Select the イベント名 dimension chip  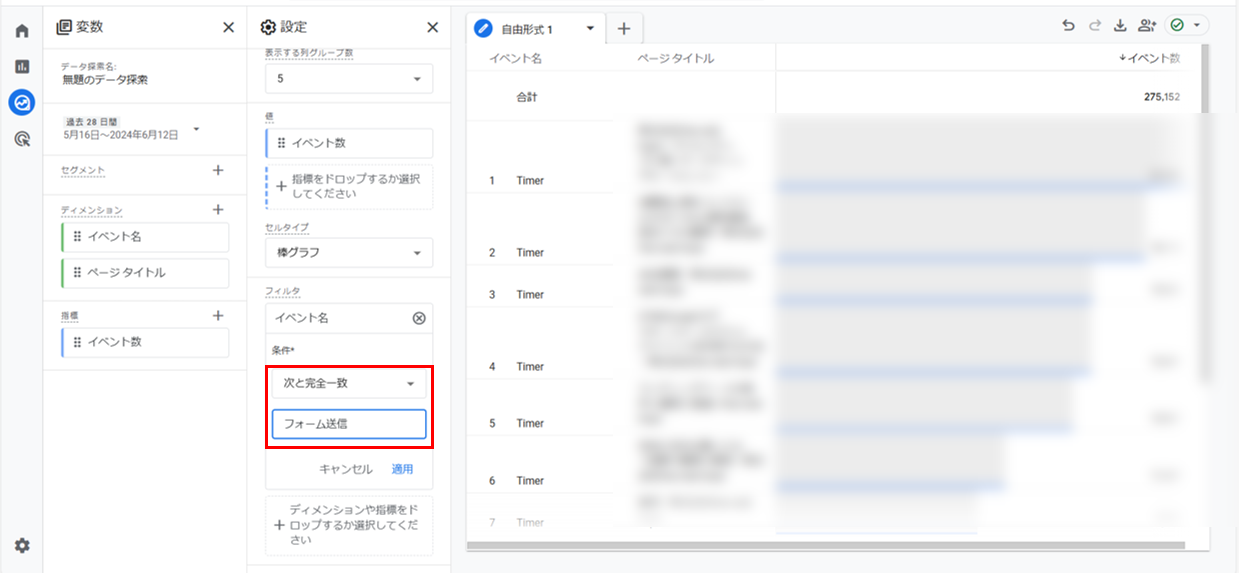pyautogui.click(x=145, y=237)
